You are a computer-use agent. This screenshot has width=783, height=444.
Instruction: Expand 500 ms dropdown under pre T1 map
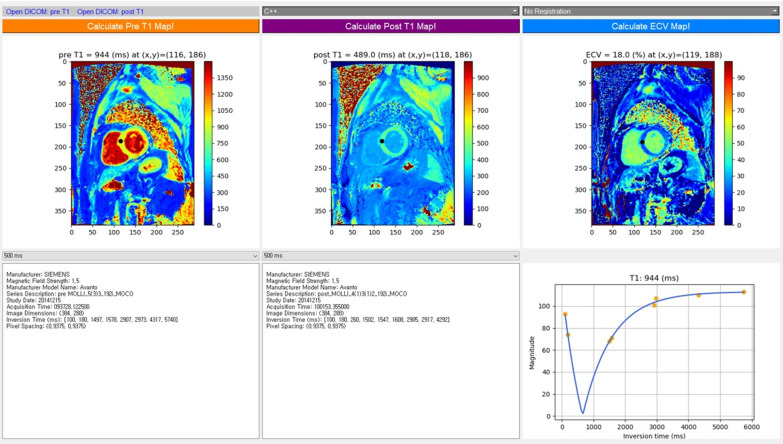pyautogui.click(x=130, y=256)
